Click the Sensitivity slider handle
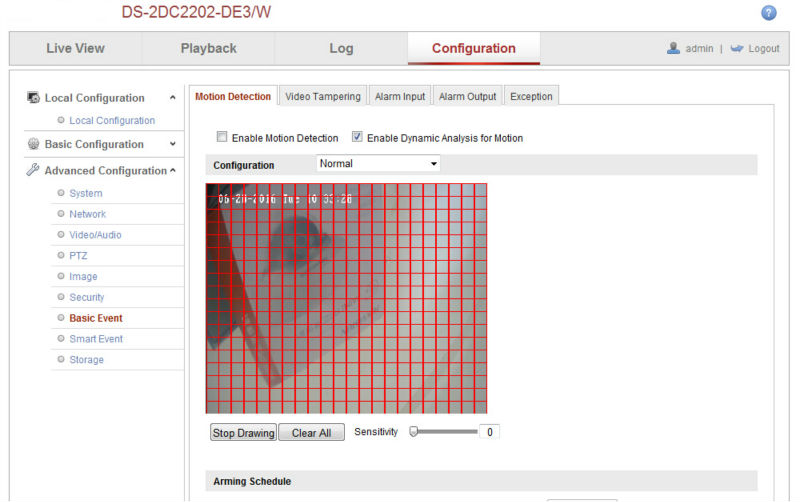Screen dimensions: 800x502 point(412,432)
